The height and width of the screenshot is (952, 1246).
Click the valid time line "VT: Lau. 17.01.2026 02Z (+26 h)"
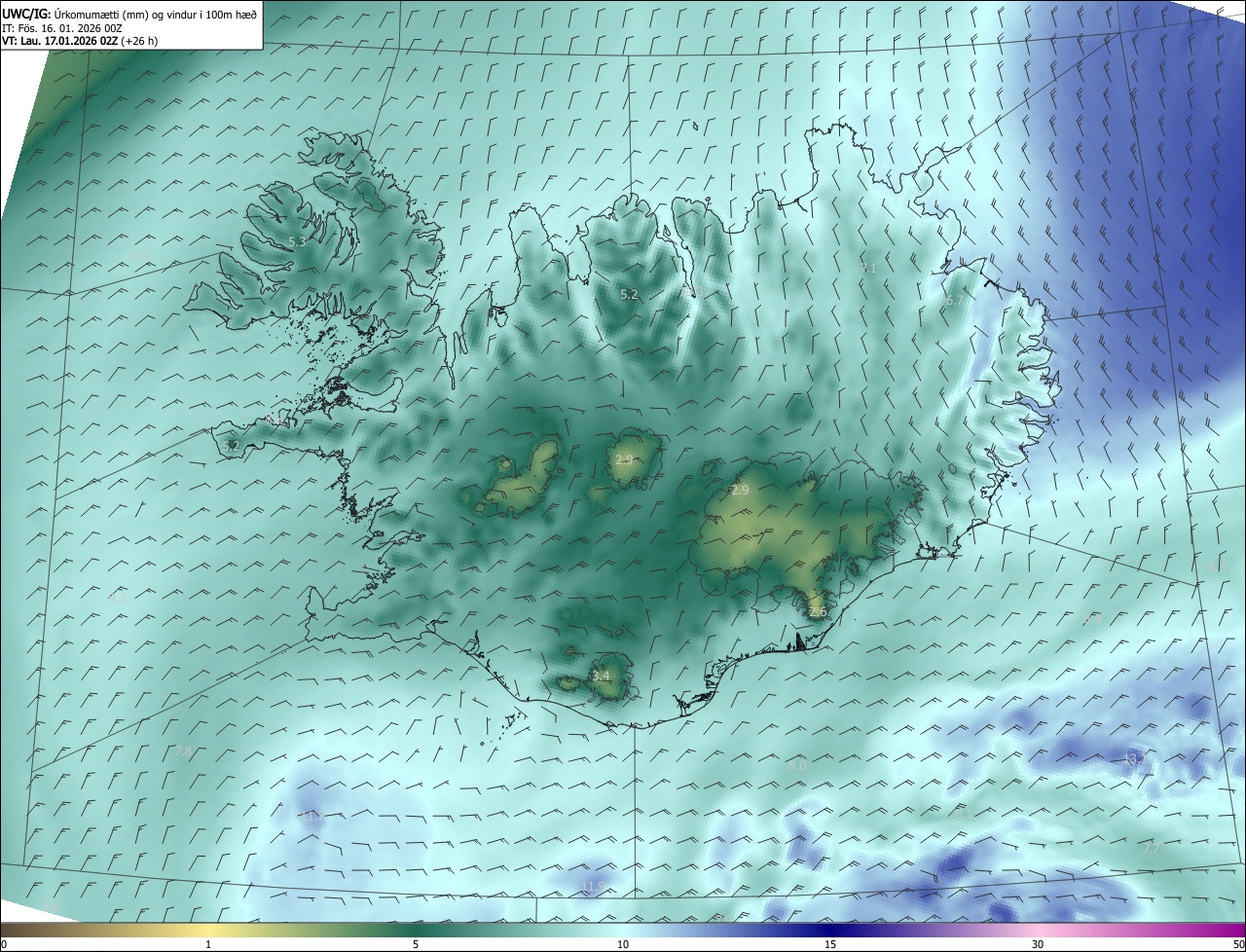[80, 41]
